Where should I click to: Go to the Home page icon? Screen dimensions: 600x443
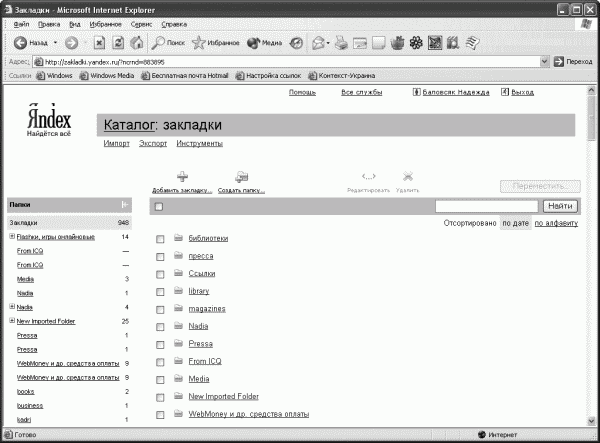137,43
